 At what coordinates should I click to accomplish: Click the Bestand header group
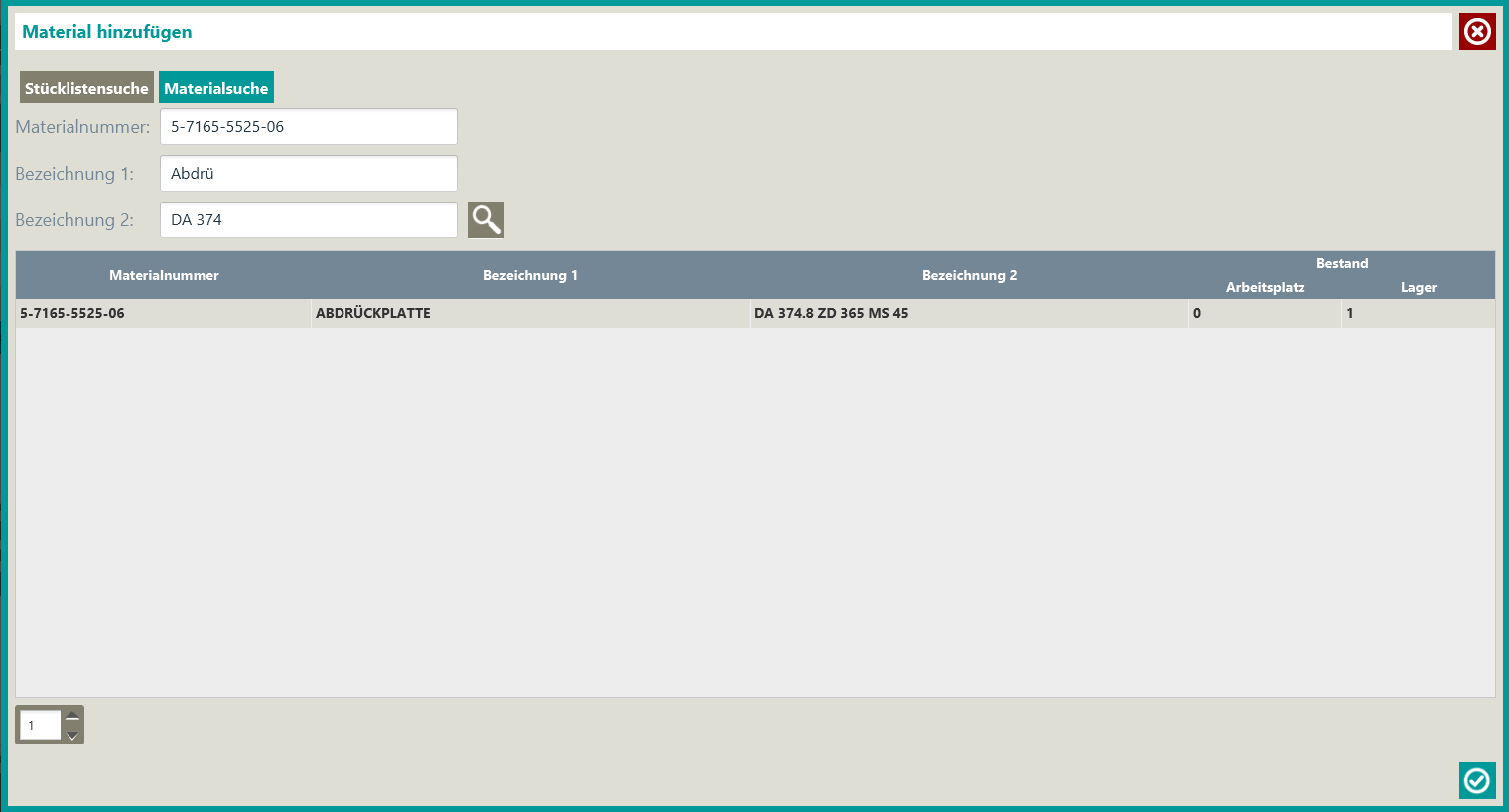[1341, 263]
